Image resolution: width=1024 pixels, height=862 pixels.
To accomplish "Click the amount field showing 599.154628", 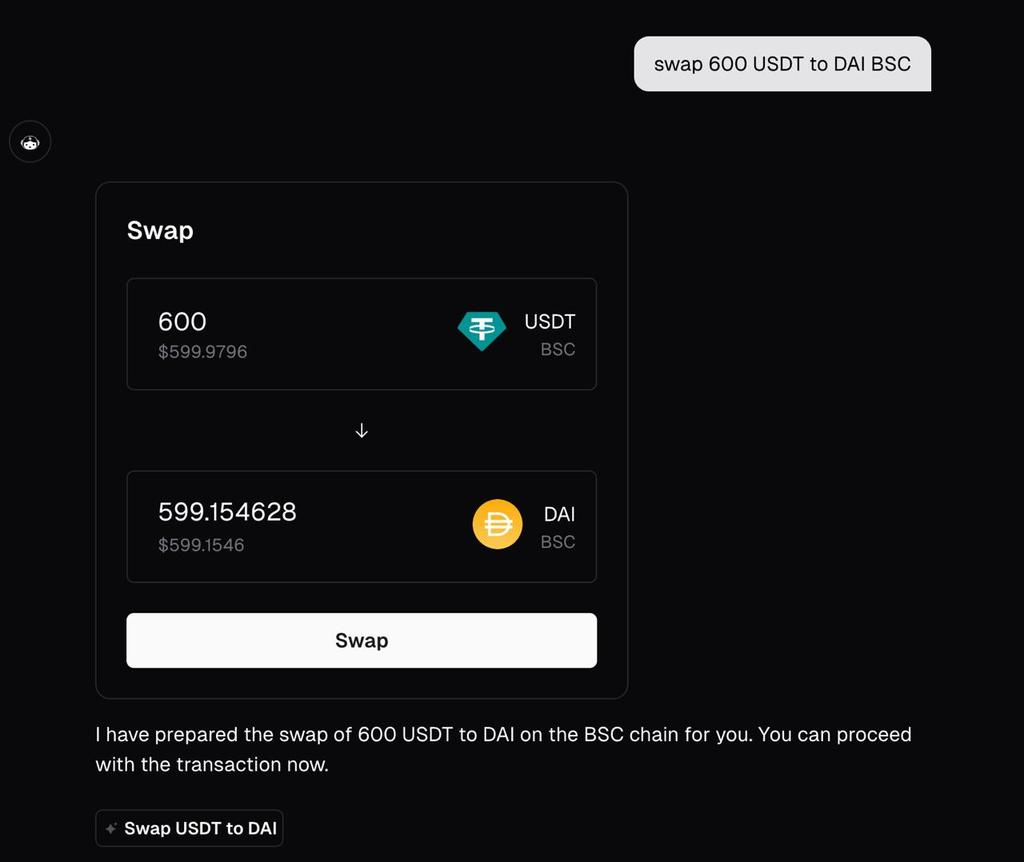I will point(227,511).
